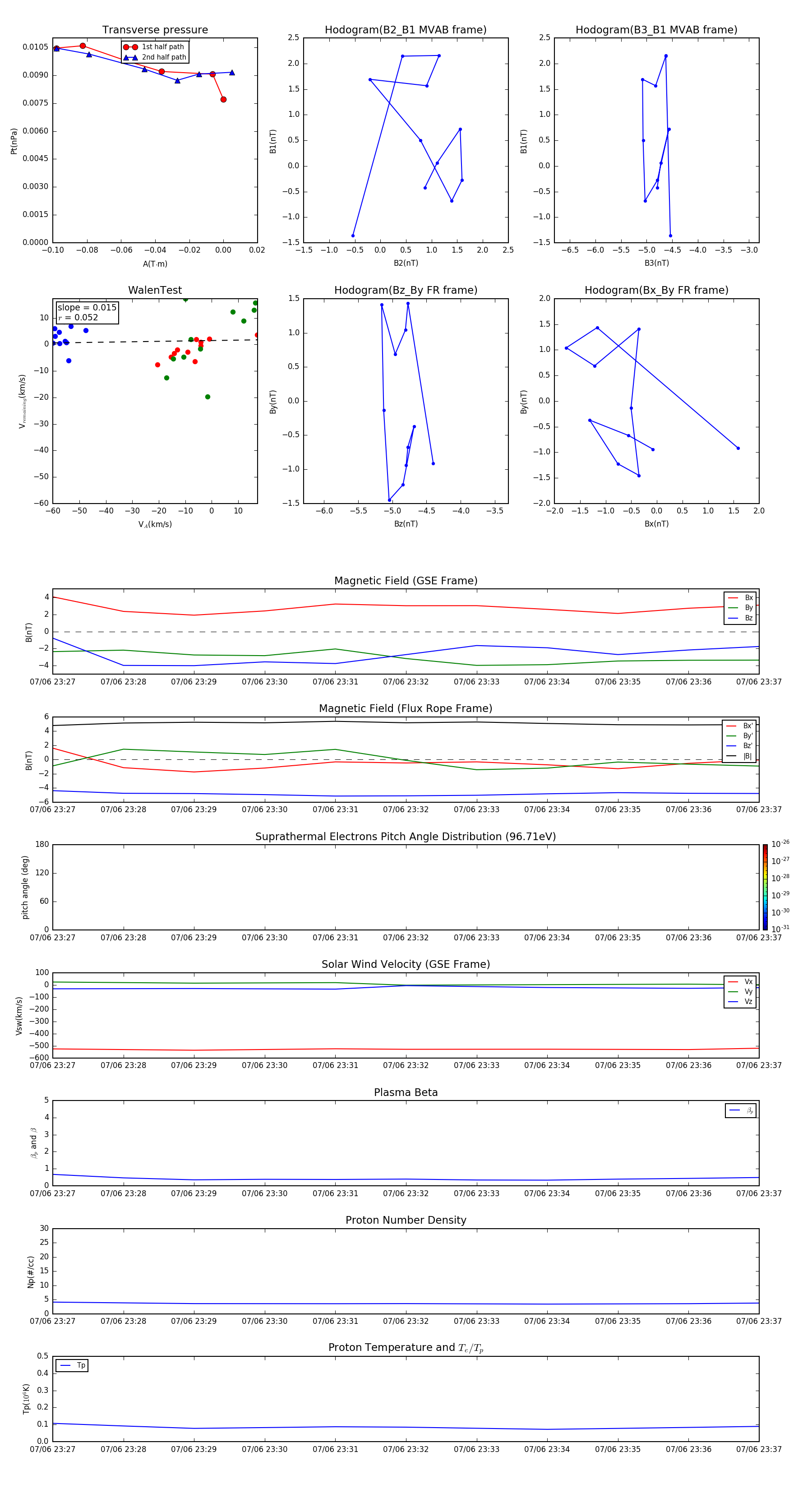812x1489 pixels.
Task: Select the Bx' entry in Flux Rope legend
Action: pyautogui.click(x=739, y=726)
